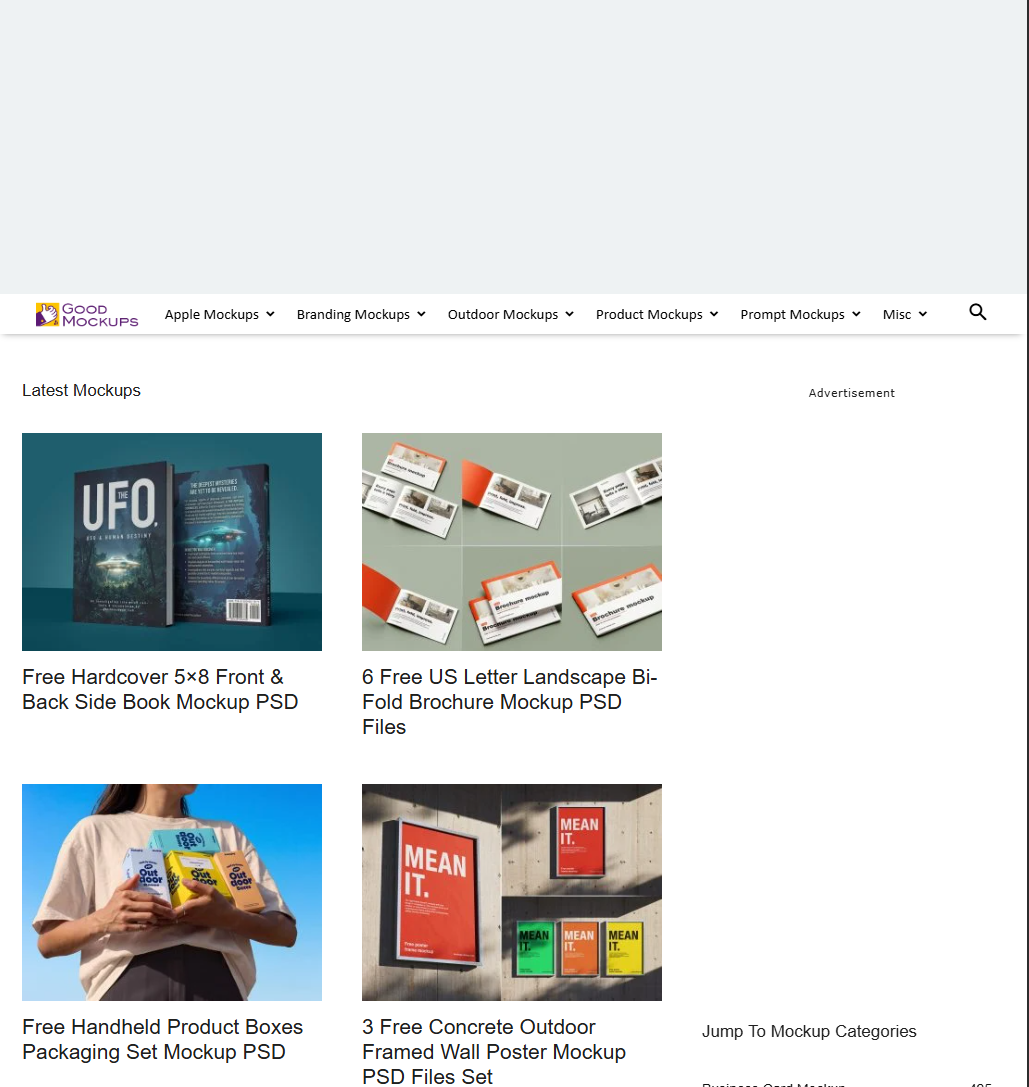
Task: Open the concrete wall poster mockup thumbnail
Action: (x=512, y=892)
